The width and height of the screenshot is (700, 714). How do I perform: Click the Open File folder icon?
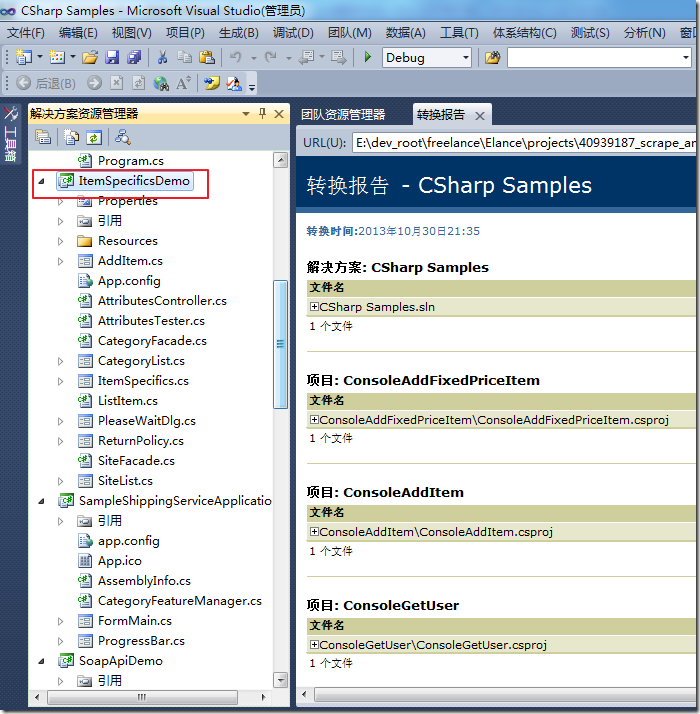click(x=90, y=57)
